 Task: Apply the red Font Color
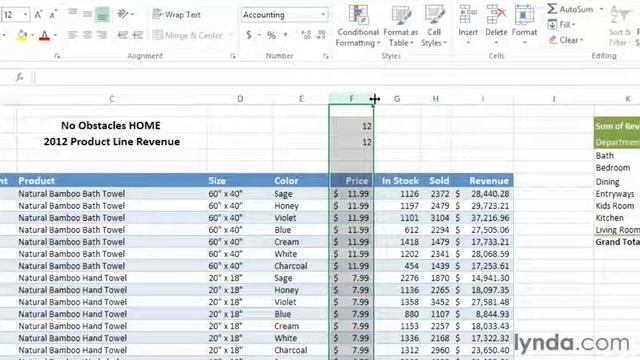[x=44, y=36]
